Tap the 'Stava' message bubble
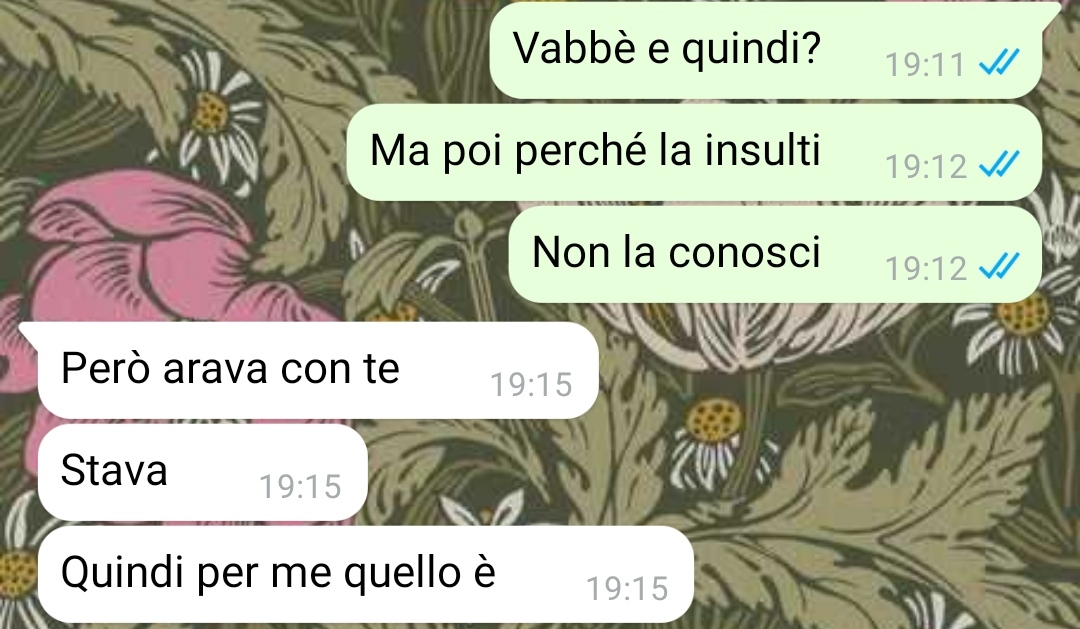Image resolution: width=1080 pixels, height=629 pixels. tap(202, 472)
